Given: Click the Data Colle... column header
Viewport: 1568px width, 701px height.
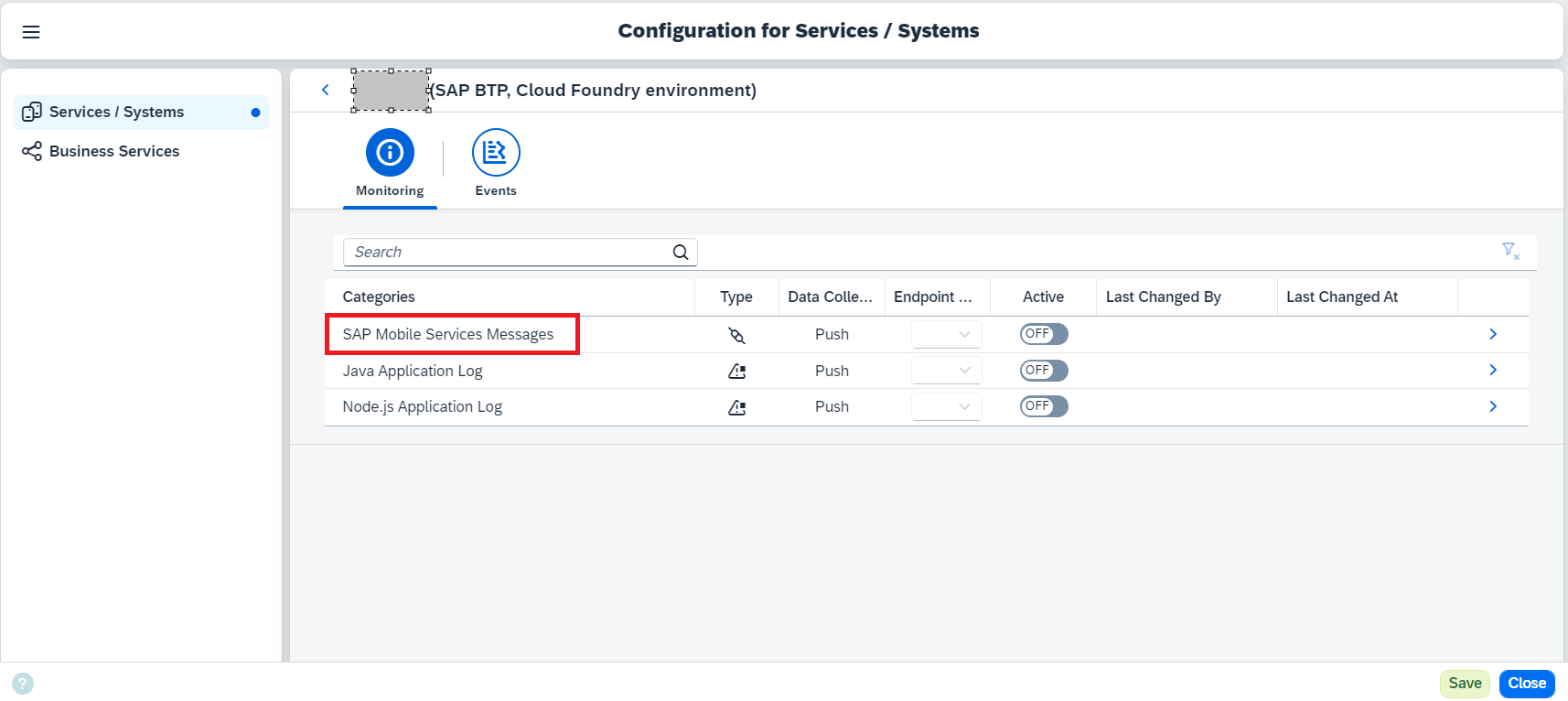Looking at the screenshot, I should 831,297.
